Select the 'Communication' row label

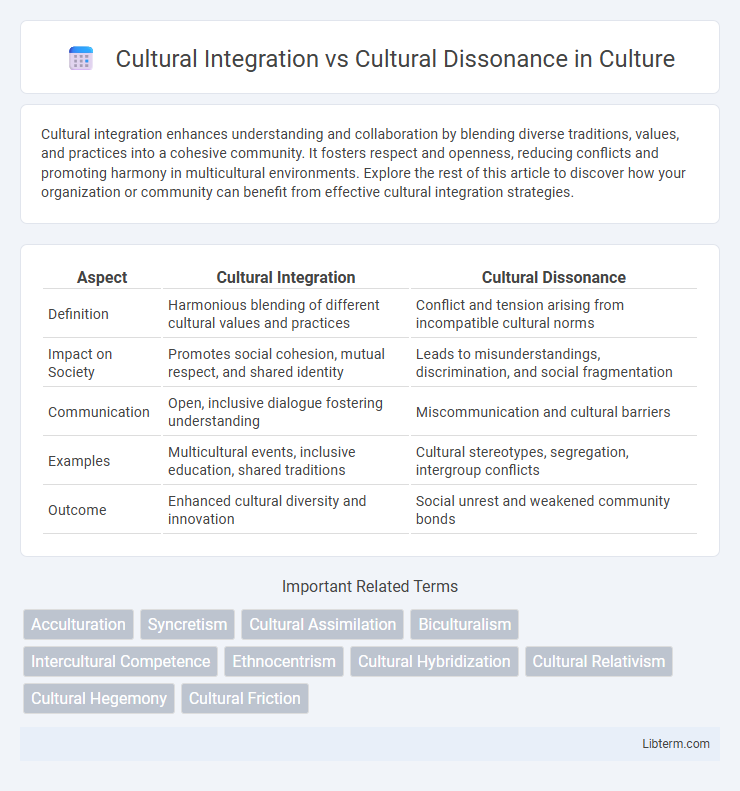99,412
